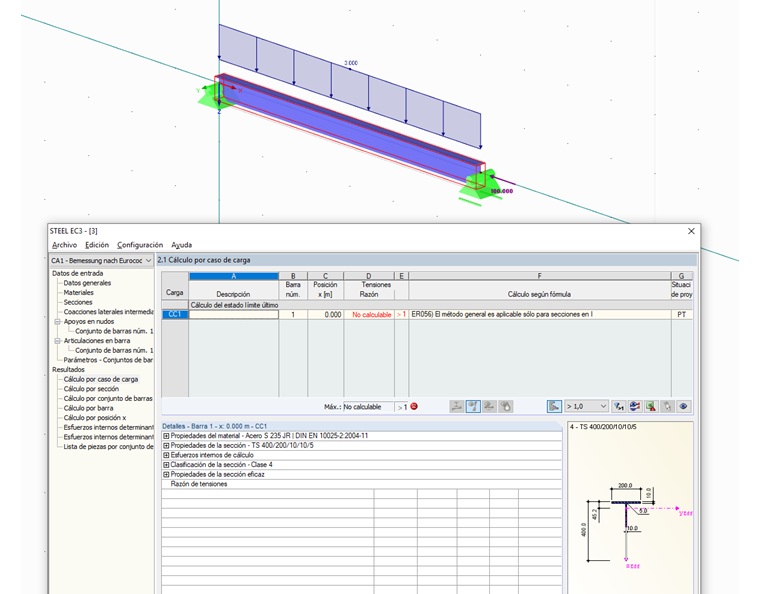Click the Razón de tensiones detail row
Image resolution: width=760 pixels, height=594 pixels.
tap(361, 484)
